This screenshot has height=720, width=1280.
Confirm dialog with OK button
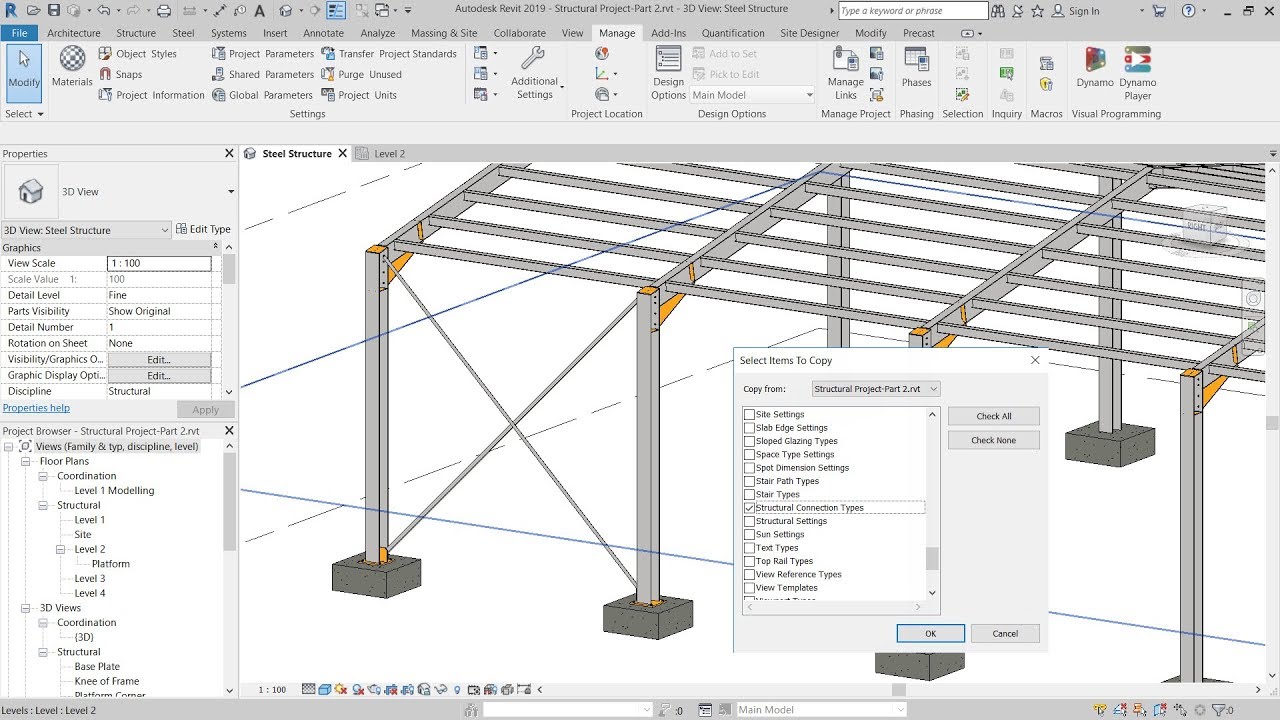click(x=929, y=633)
